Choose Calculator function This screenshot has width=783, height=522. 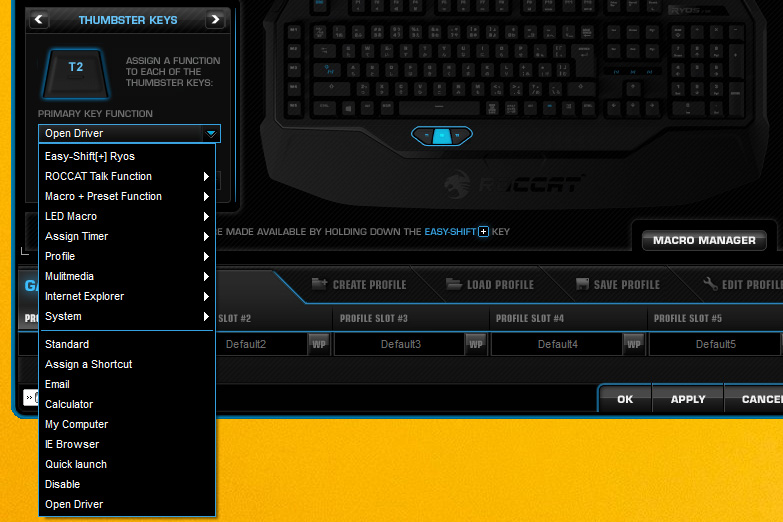click(127, 404)
